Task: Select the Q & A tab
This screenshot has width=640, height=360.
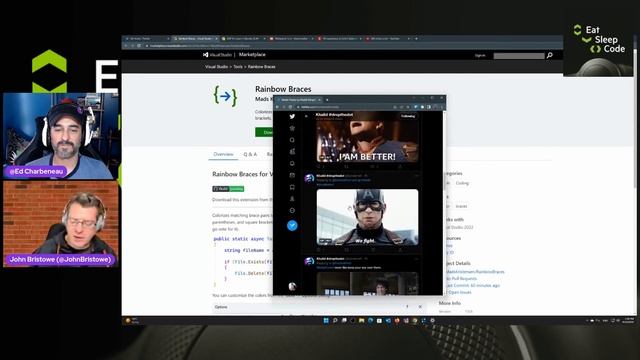Action: click(250, 154)
